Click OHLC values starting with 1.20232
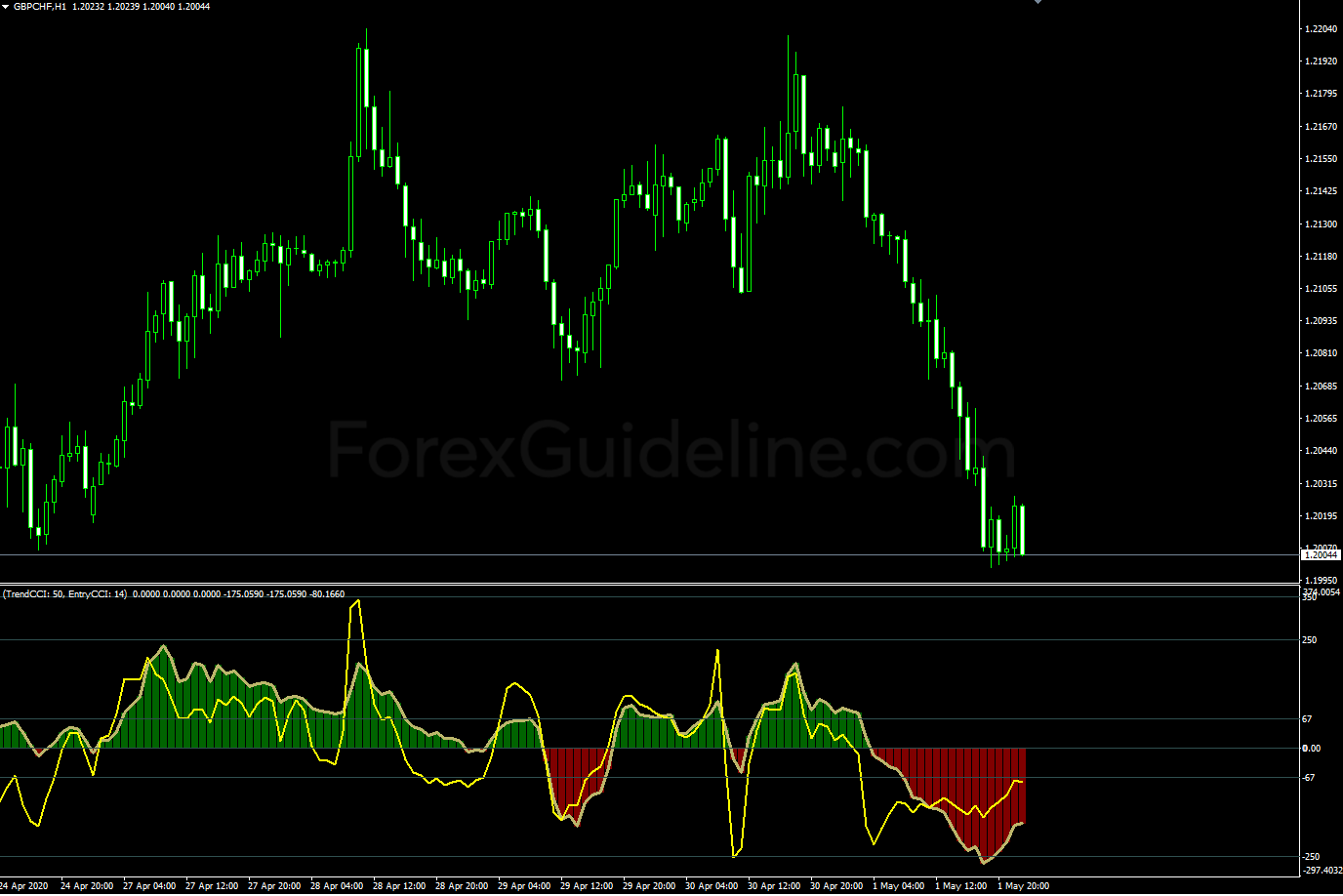 (141, 6)
